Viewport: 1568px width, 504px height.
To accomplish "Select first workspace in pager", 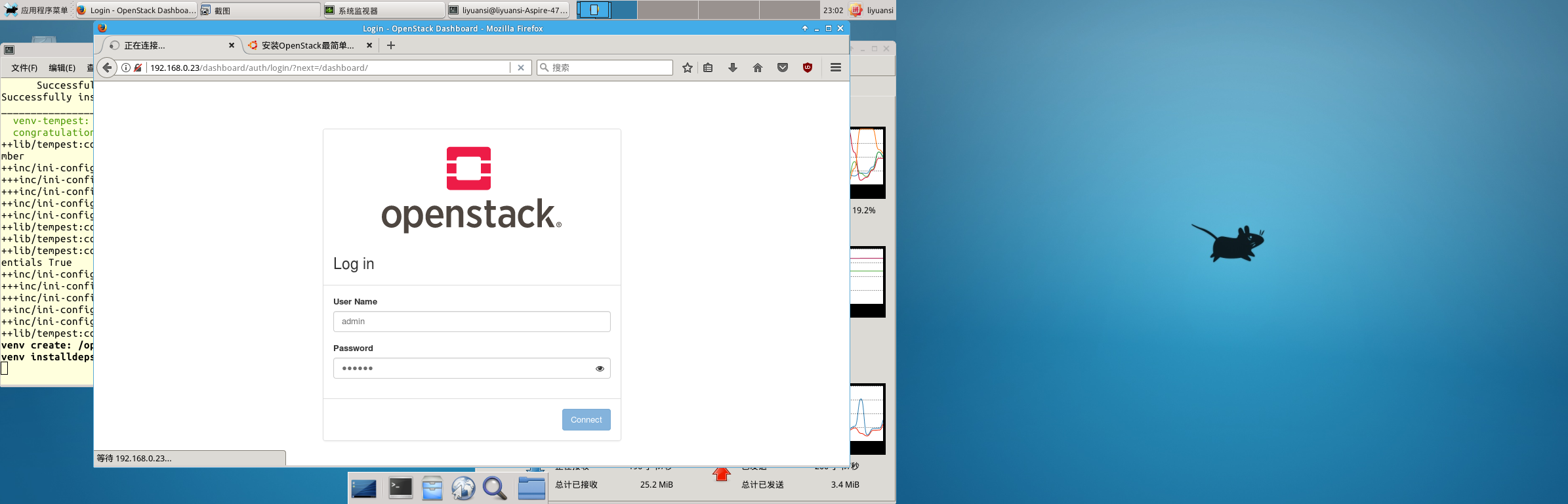I will [x=607, y=10].
